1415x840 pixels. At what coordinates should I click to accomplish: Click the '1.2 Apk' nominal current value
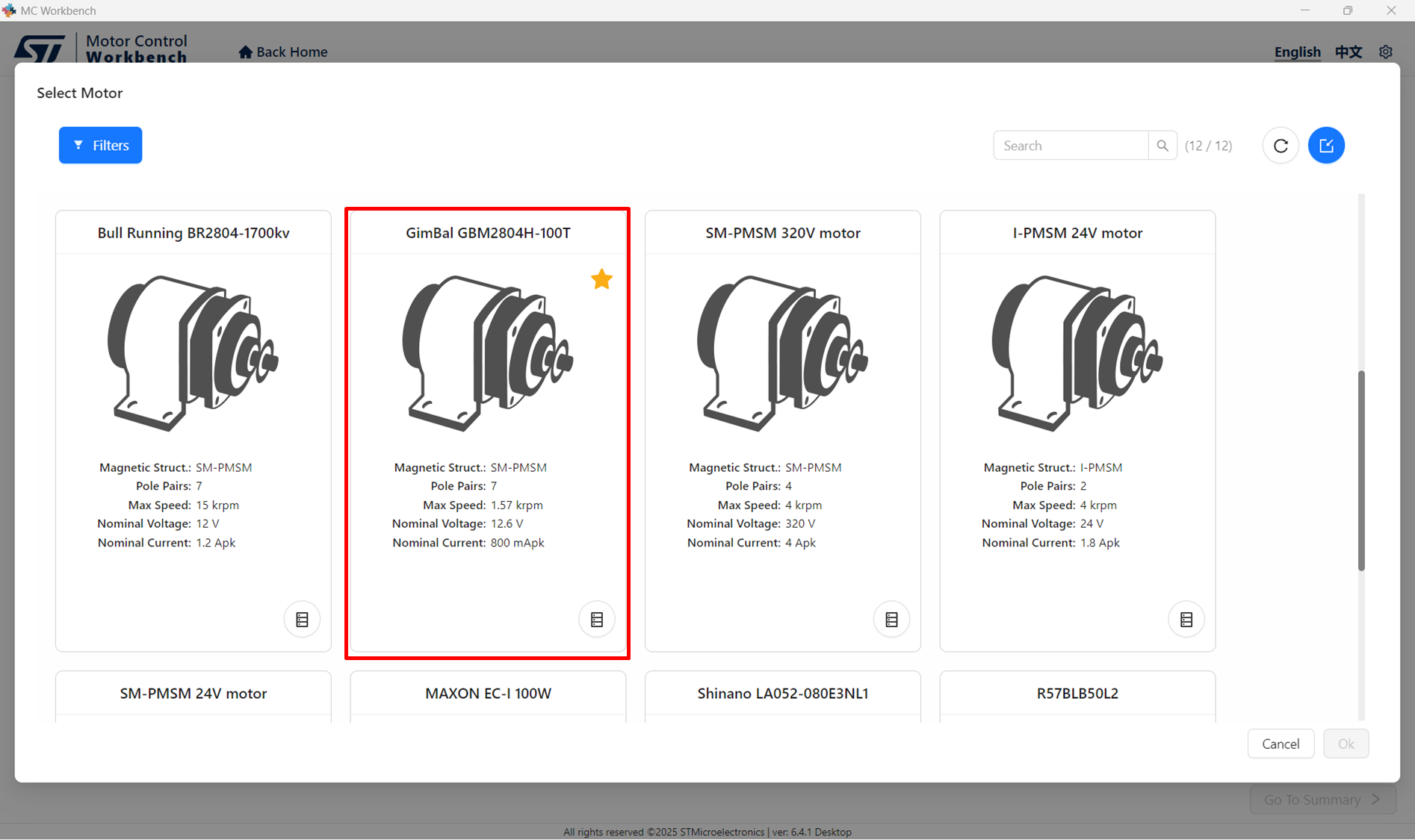[x=216, y=543]
